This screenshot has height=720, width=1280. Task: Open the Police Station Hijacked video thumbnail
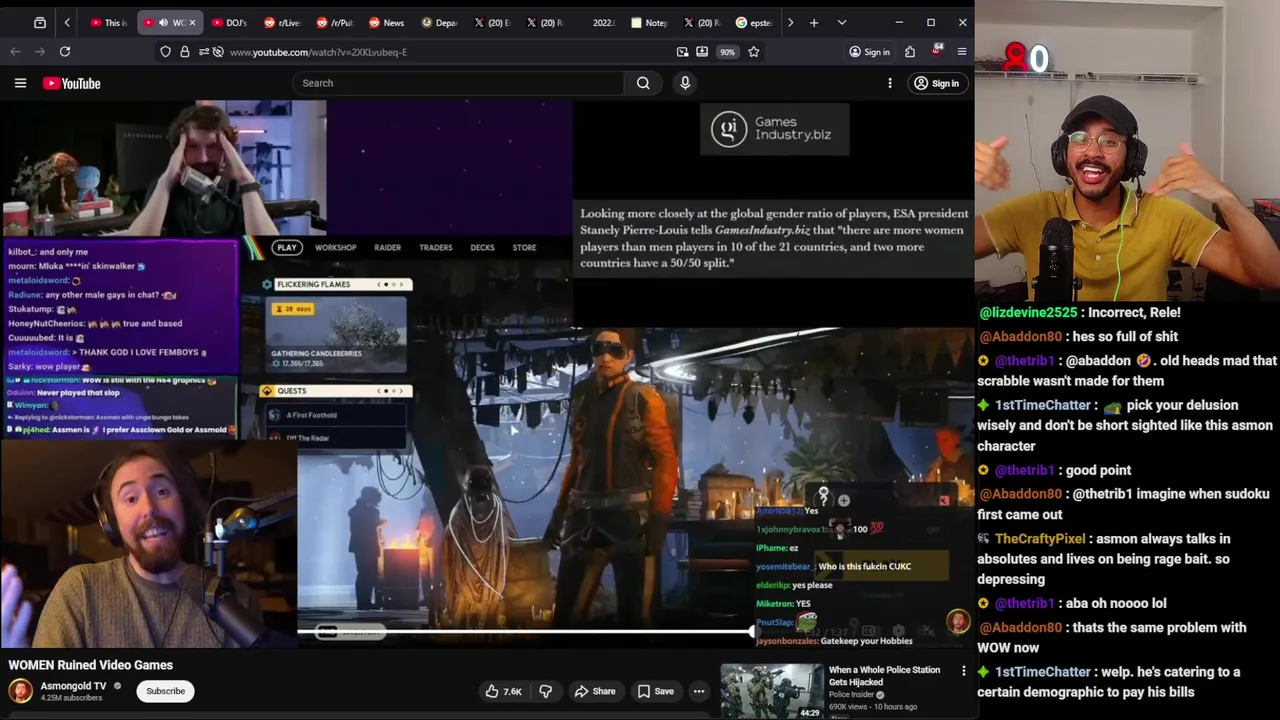pyautogui.click(x=772, y=691)
